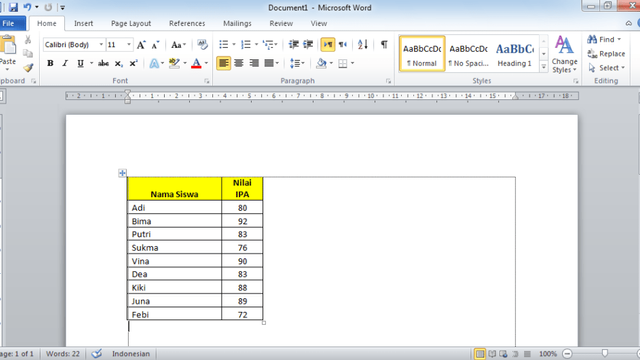Open the Select dropdown in Editing
This screenshot has width=640, height=360.
click(x=607, y=68)
